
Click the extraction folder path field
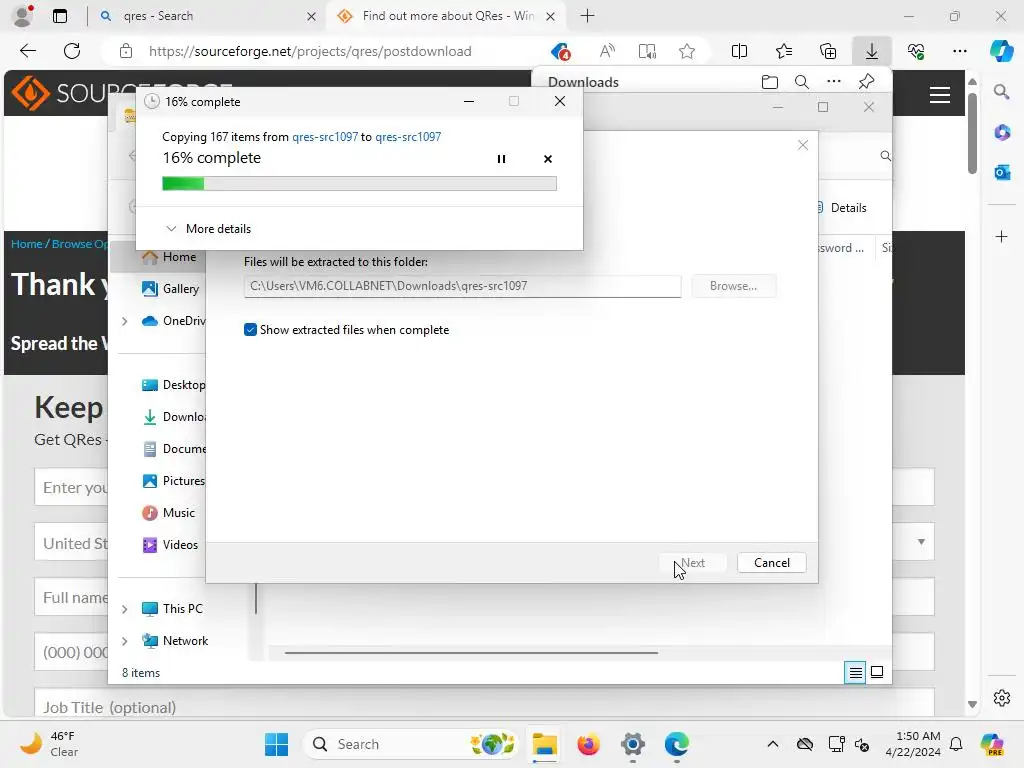462,286
